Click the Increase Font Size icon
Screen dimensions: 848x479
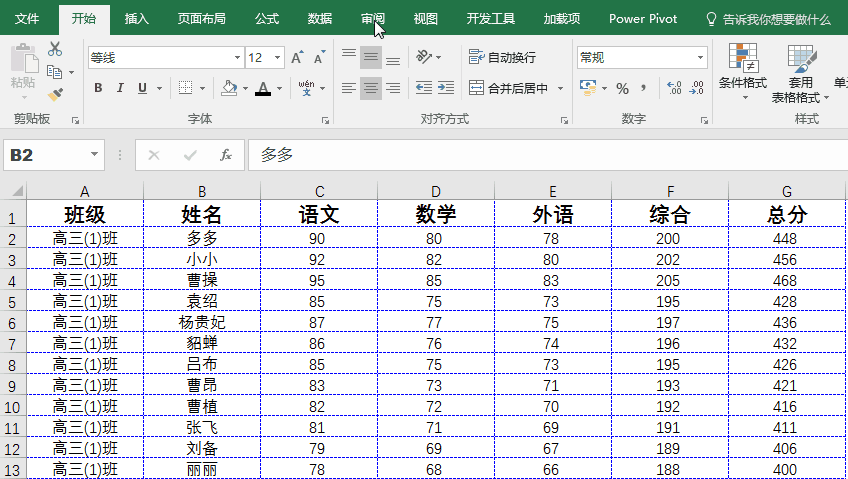point(297,58)
